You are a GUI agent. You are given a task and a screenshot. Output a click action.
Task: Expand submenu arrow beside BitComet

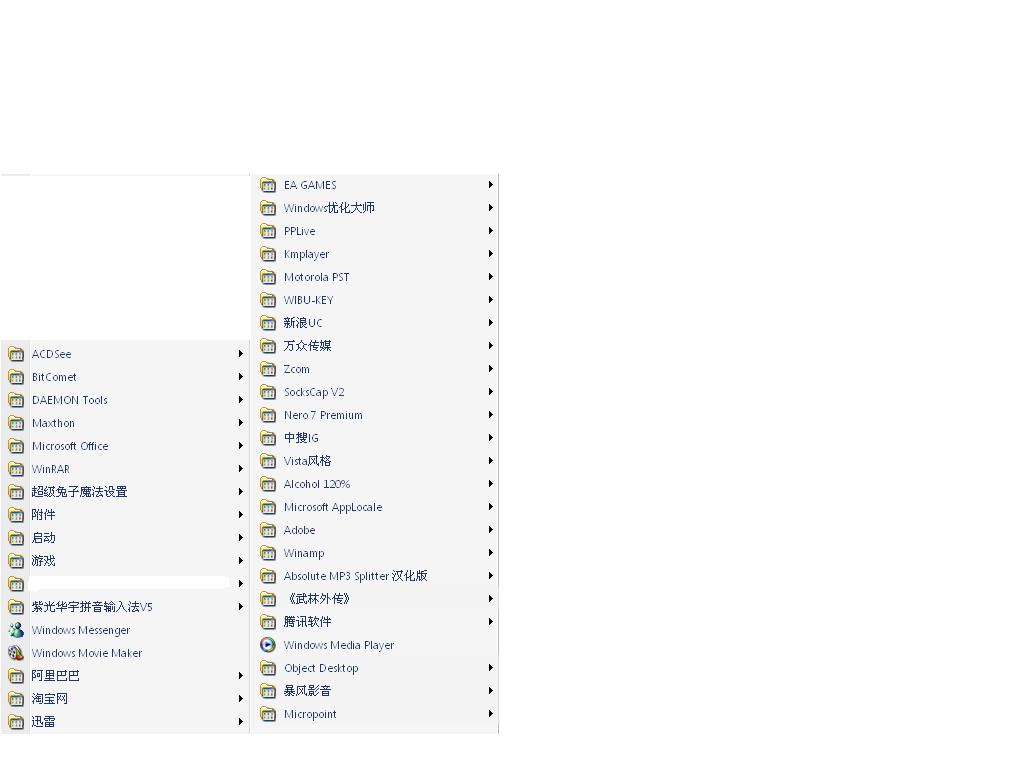pyautogui.click(x=240, y=377)
